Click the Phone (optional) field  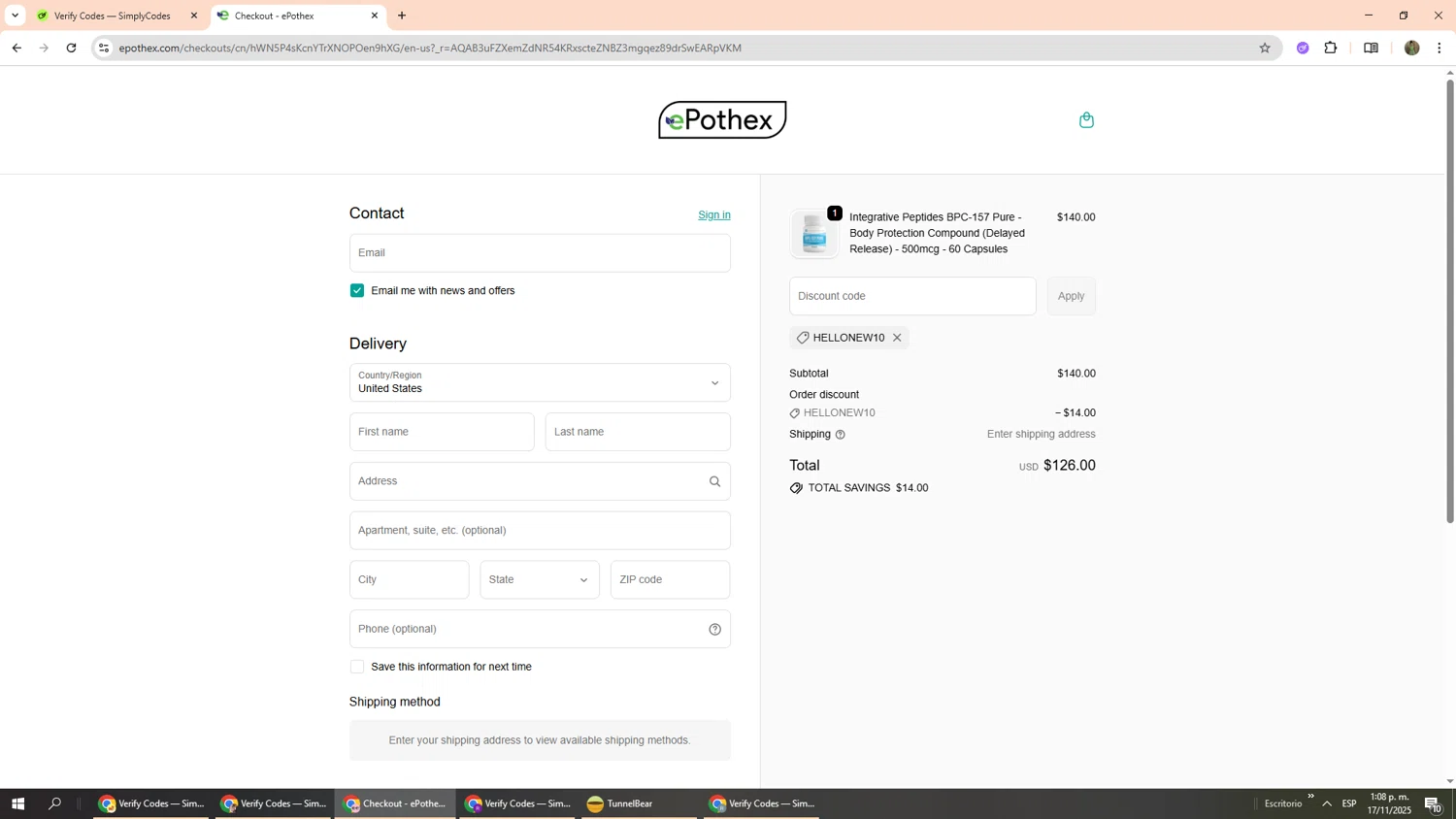540,629
